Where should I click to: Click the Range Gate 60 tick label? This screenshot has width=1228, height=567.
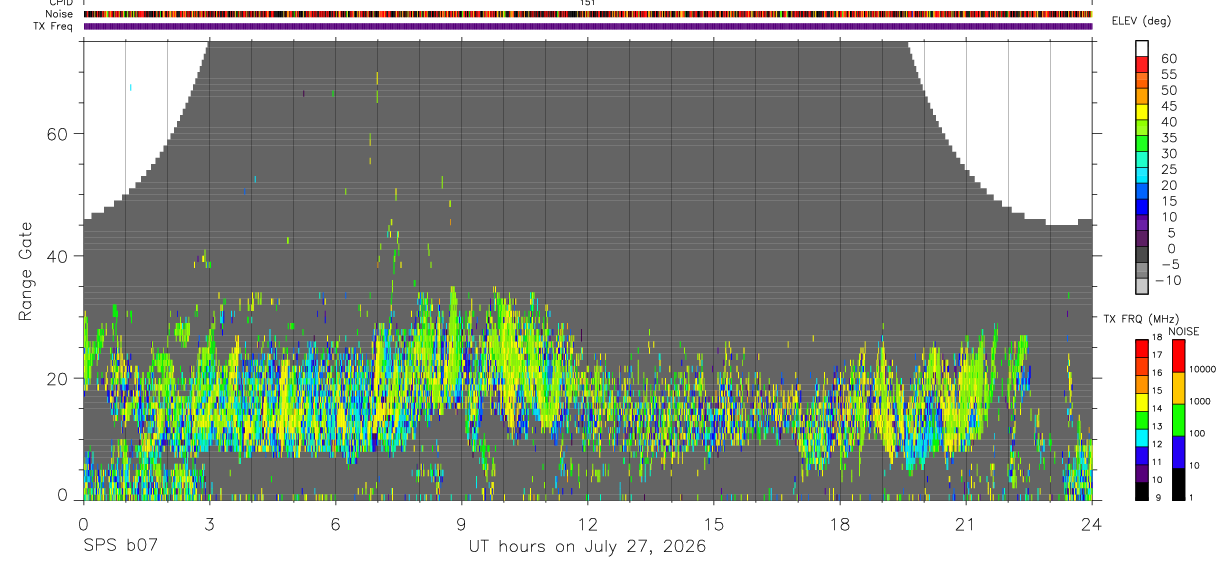pyautogui.click(x=60, y=133)
